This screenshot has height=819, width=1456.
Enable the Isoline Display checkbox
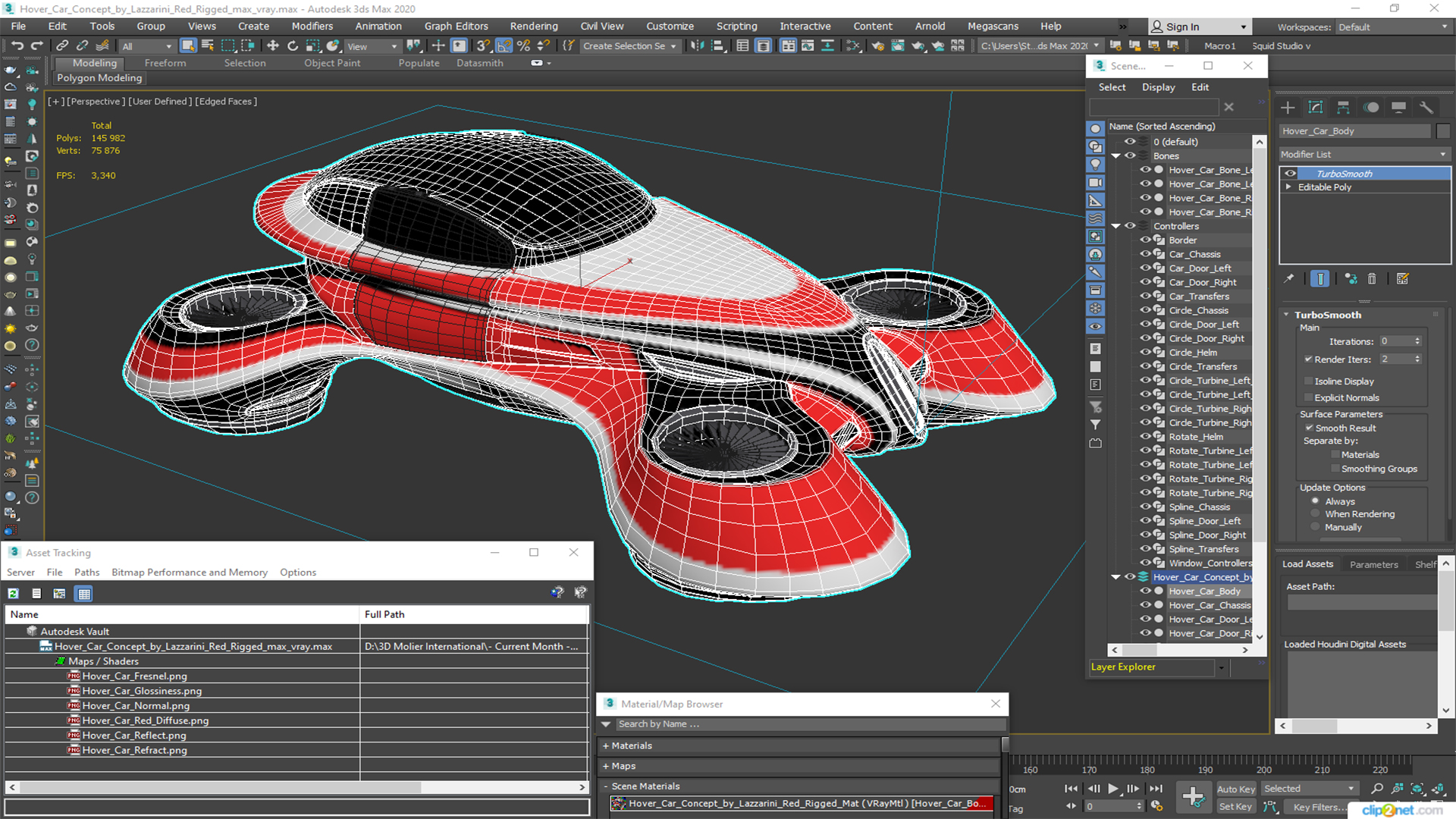click(x=1308, y=381)
